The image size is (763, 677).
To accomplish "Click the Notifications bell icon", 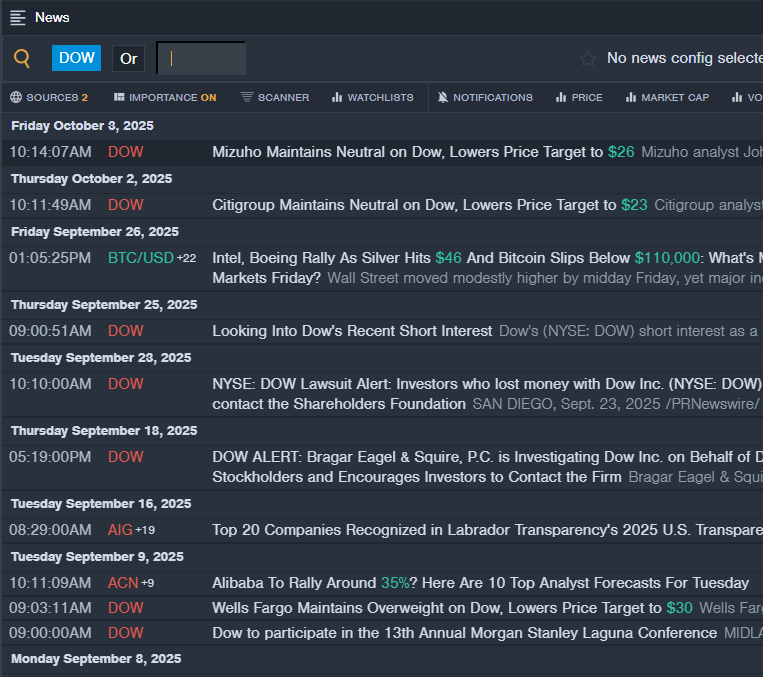I will pos(443,98).
